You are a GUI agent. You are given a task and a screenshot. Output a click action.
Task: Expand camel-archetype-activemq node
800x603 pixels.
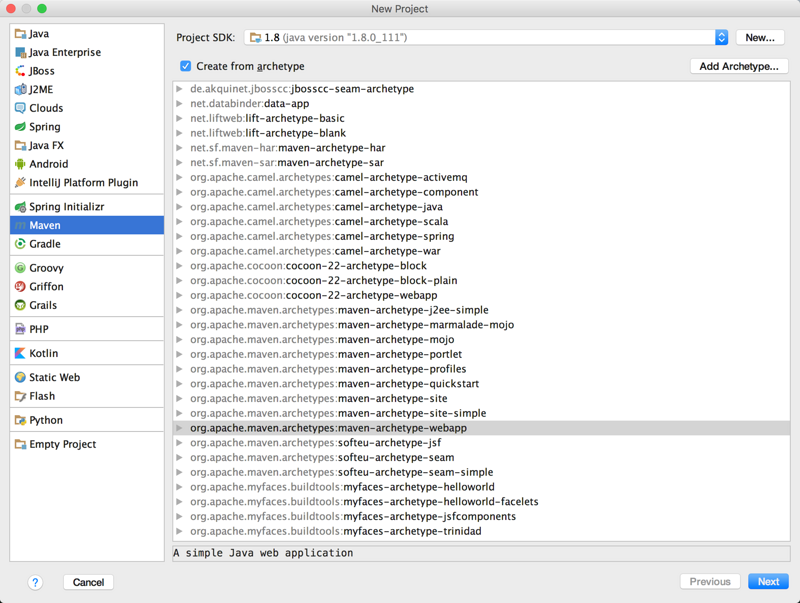pyautogui.click(x=180, y=178)
